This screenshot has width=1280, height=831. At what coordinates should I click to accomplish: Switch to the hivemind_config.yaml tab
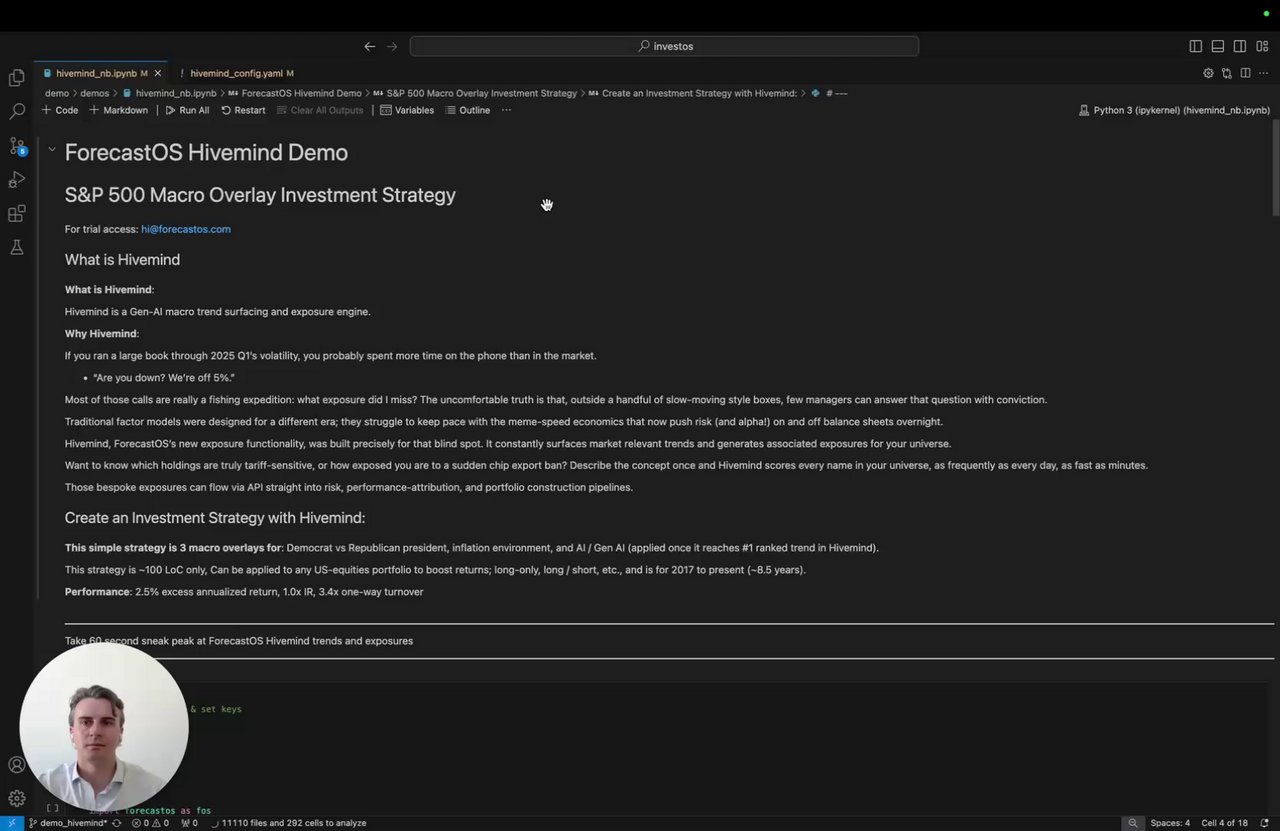(x=236, y=73)
